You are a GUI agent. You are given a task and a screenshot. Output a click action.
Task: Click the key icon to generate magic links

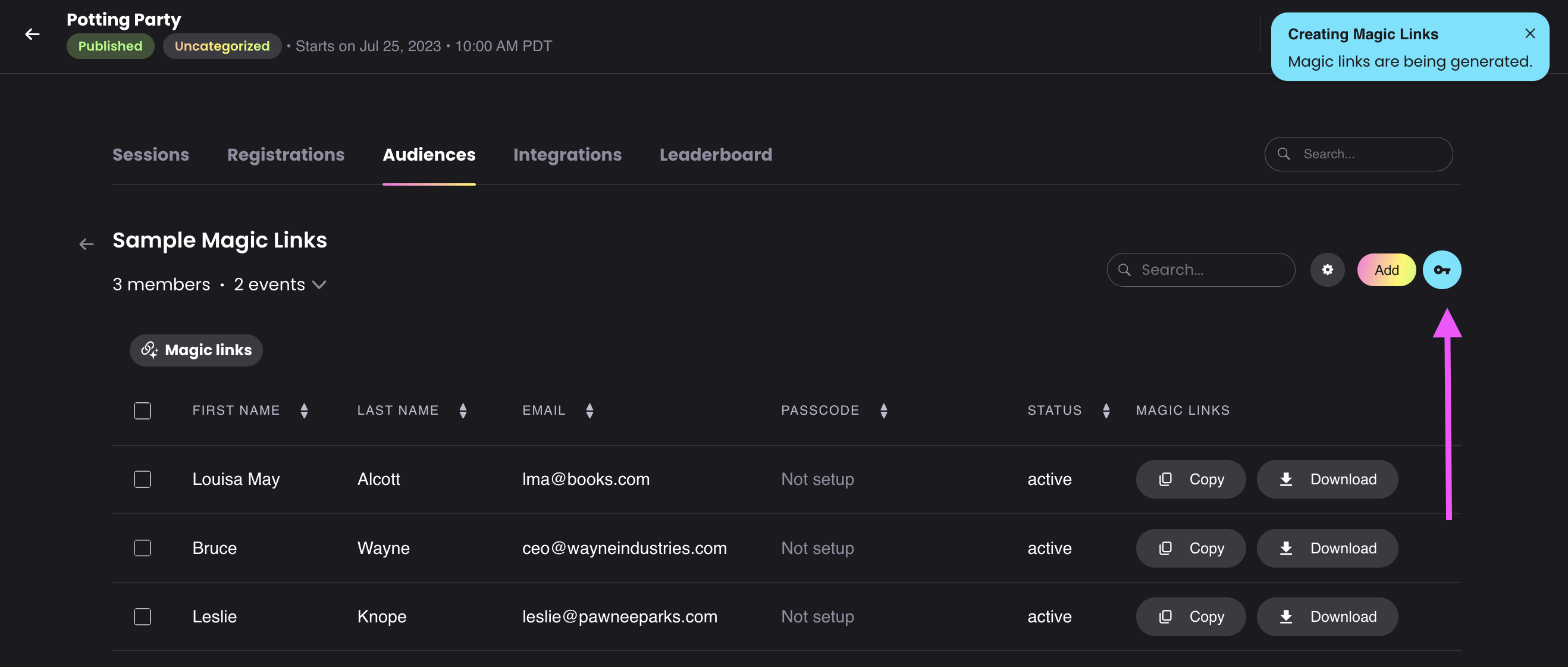pos(1441,270)
